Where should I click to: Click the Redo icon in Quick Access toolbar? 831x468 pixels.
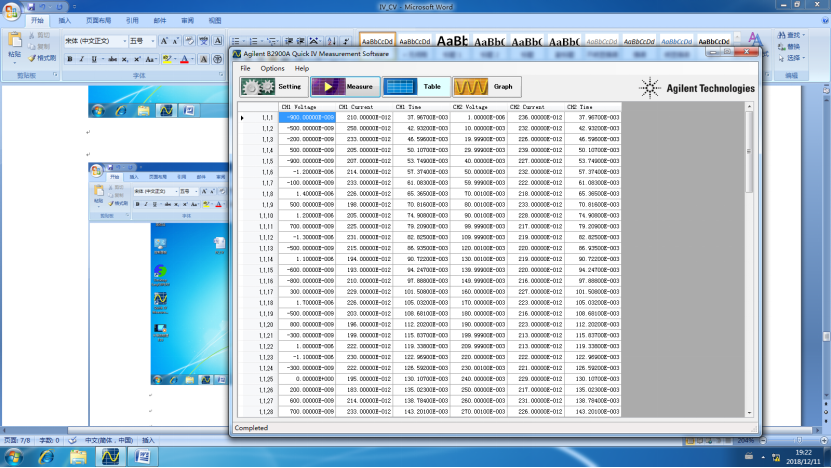[x=59, y=7]
